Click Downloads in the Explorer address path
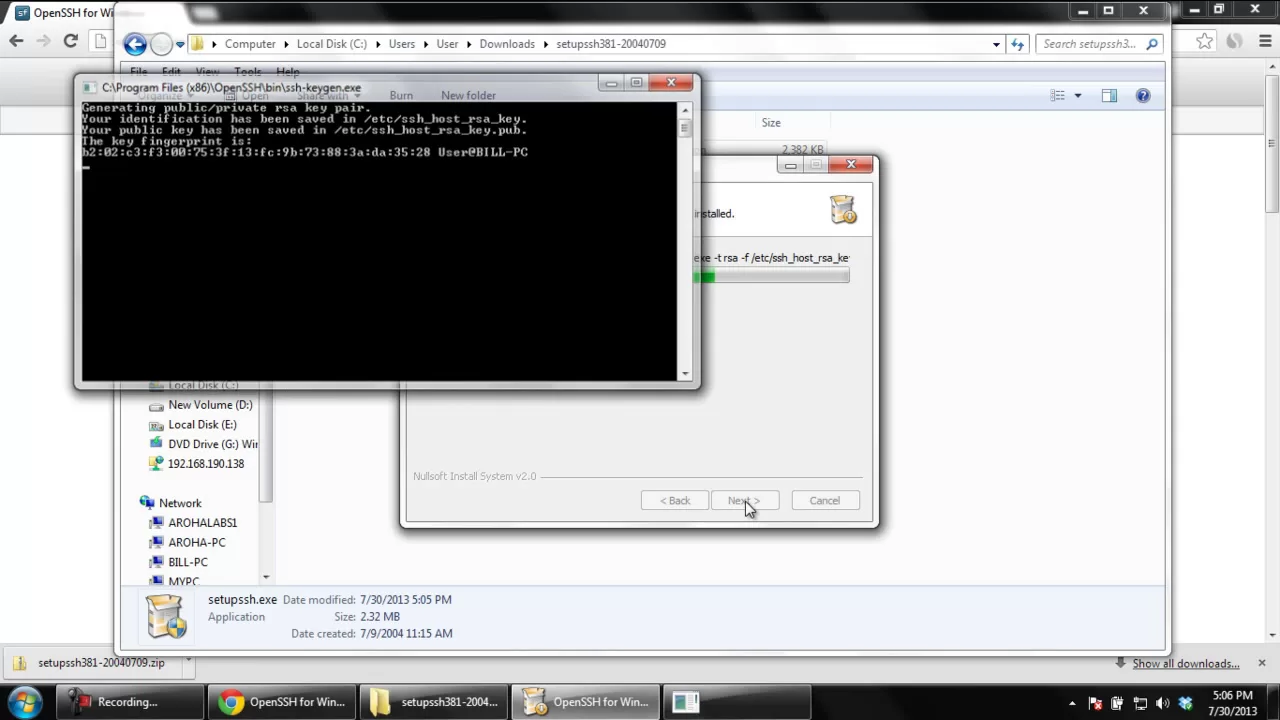Viewport: 1280px width, 720px height. tap(507, 44)
